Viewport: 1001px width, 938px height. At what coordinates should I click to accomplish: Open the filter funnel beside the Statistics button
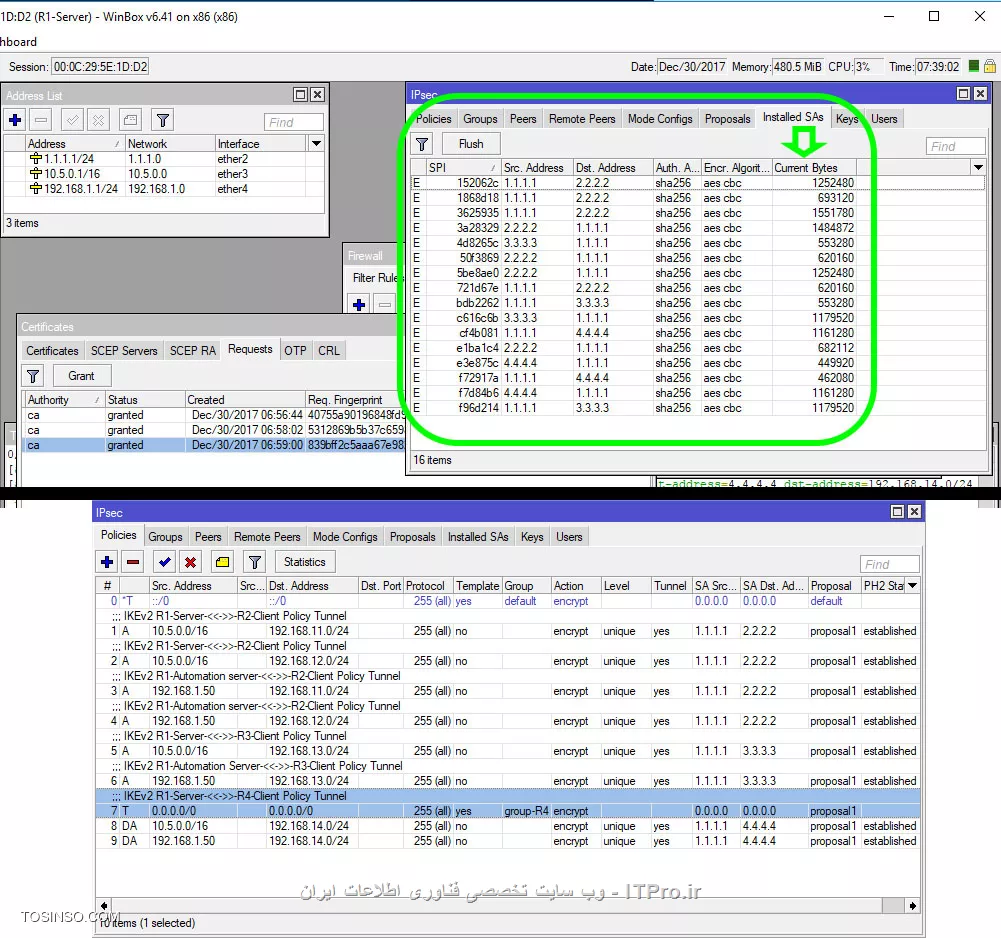(x=254, y=562)
